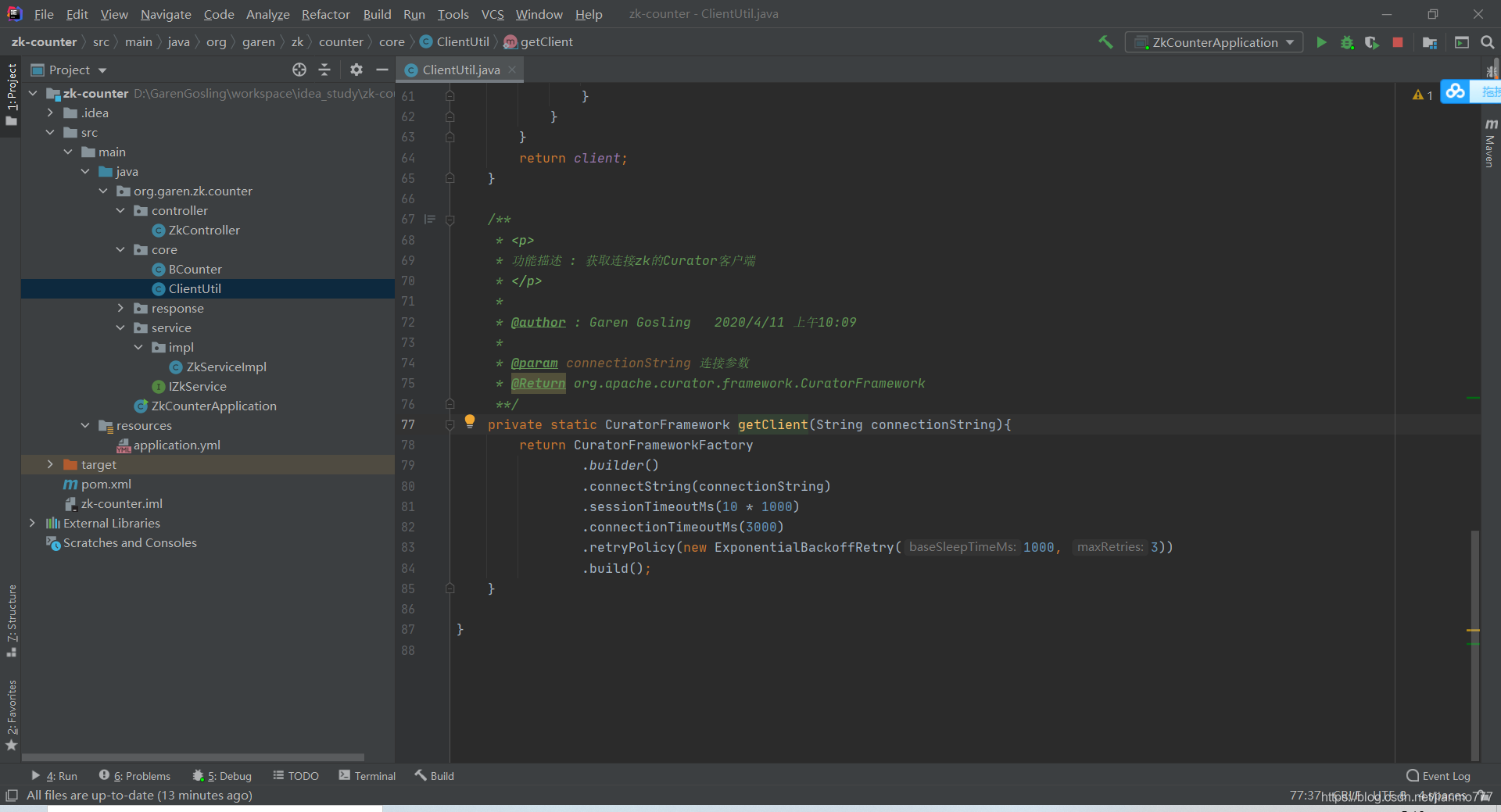Image resolution: width=1501 pixels, height=812 pixels.
Task: Open Project panel settings gear
Action: (x=356, y=70)
